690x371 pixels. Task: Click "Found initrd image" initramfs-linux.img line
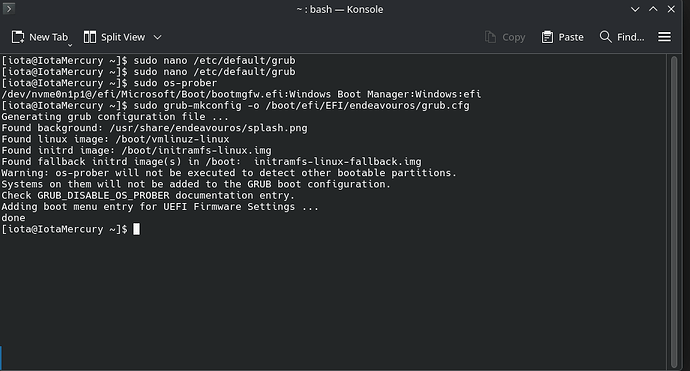coord(136,151)
